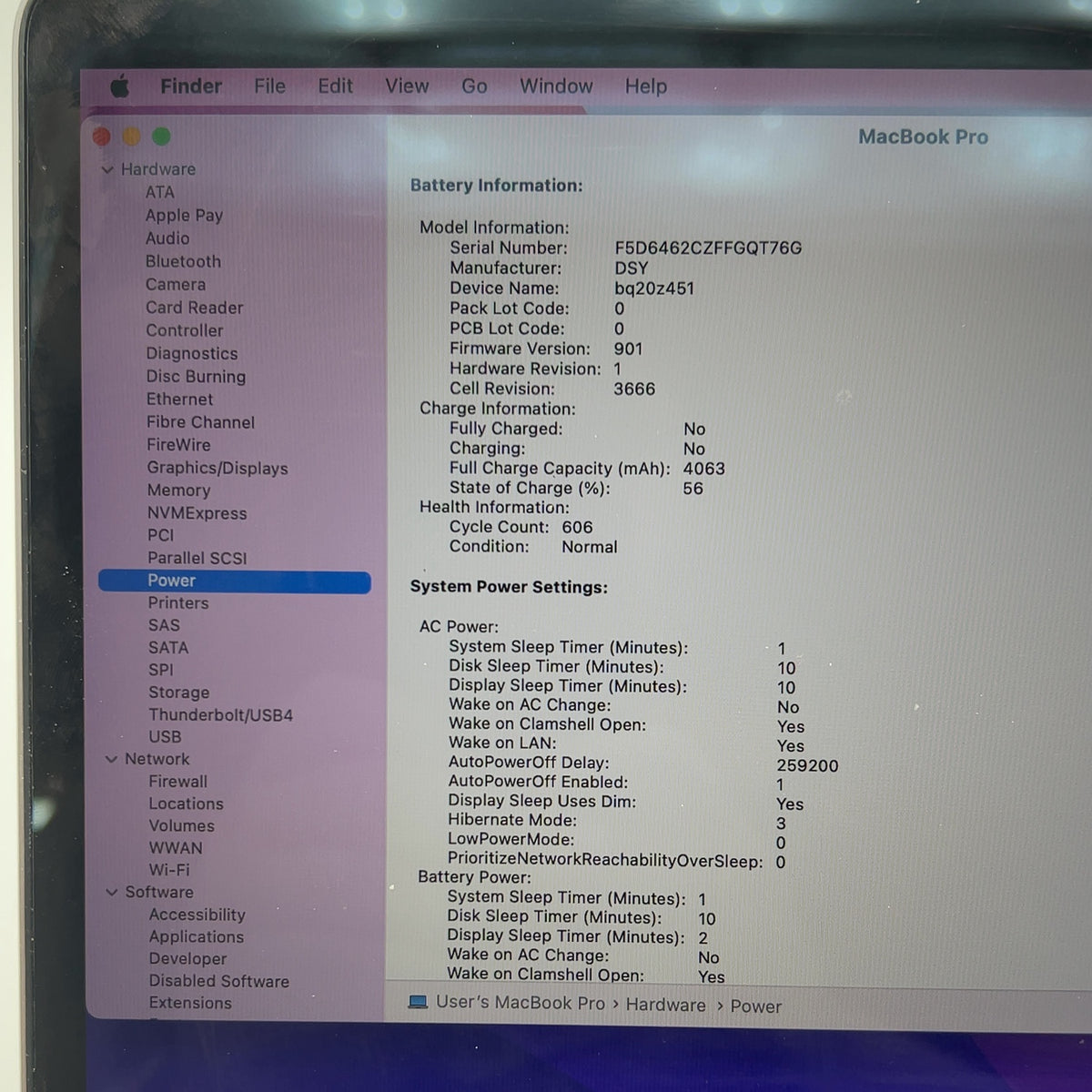Click the red close window button
Image resolution: width=1092 pixels, height=1092 pixels.
click(102, 136)
